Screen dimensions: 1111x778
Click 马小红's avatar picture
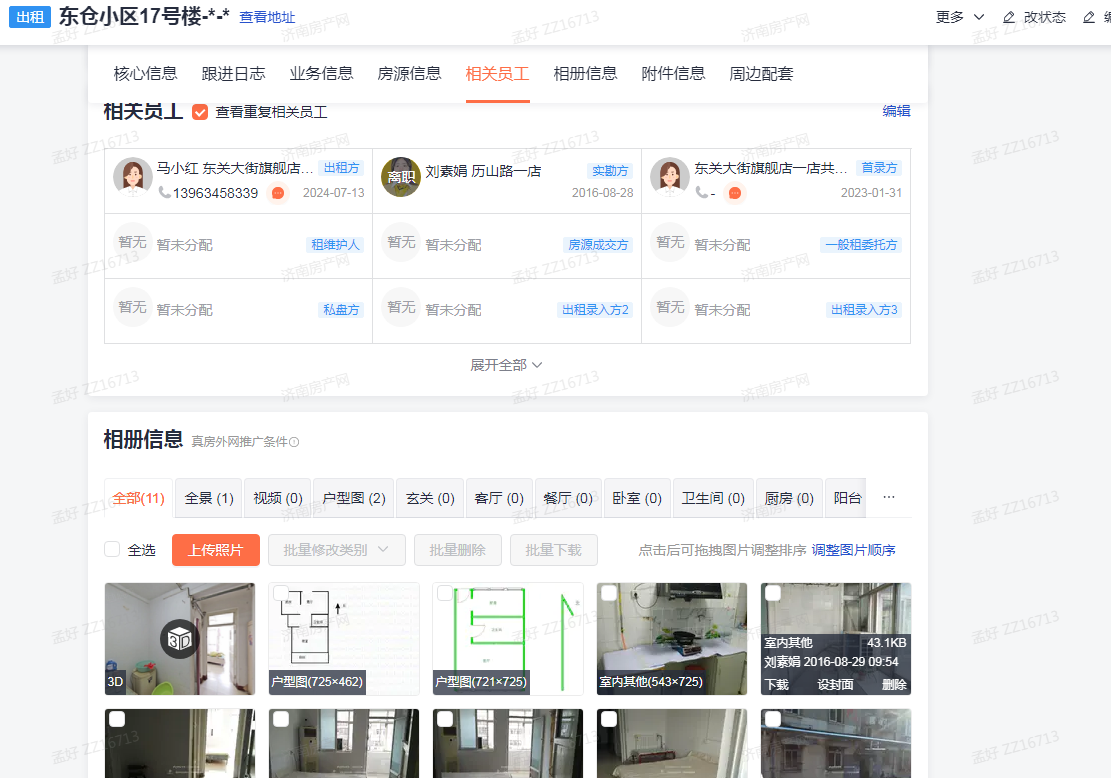(x=132, y=176)
